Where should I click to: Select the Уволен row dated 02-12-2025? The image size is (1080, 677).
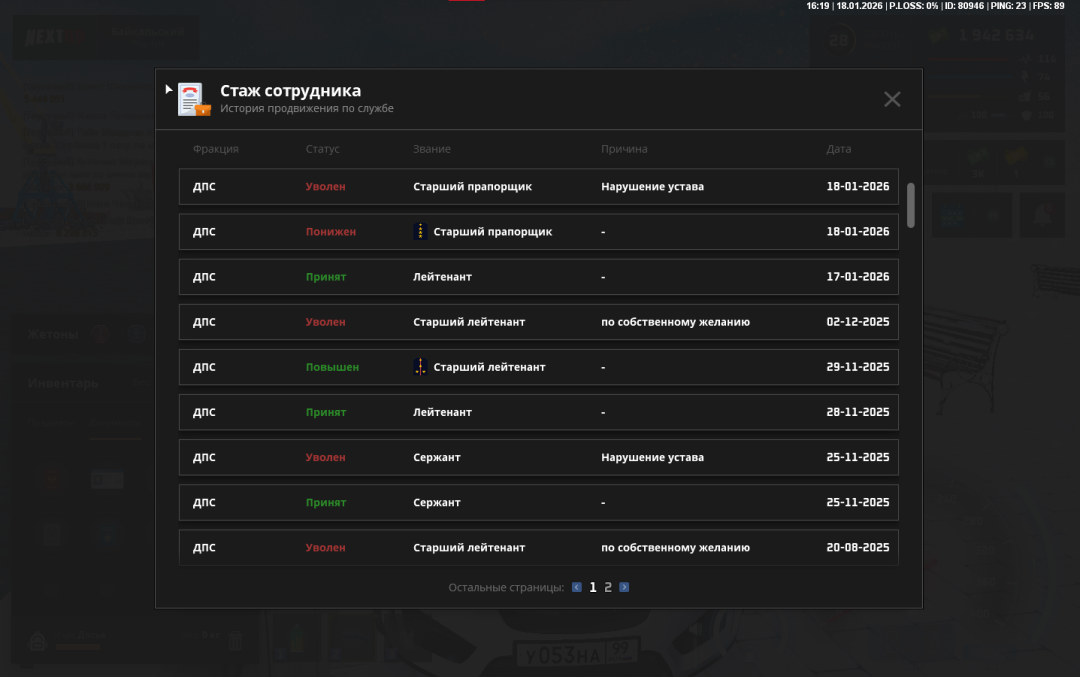538,322
